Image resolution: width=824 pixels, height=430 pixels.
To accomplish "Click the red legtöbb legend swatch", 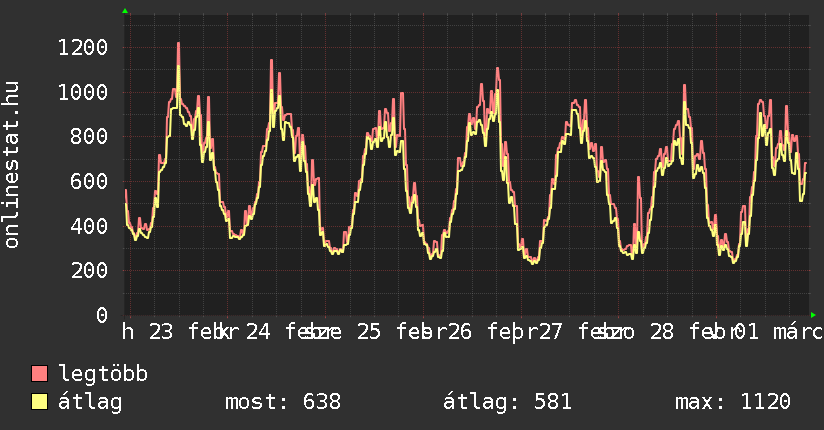I will (40, 374).
